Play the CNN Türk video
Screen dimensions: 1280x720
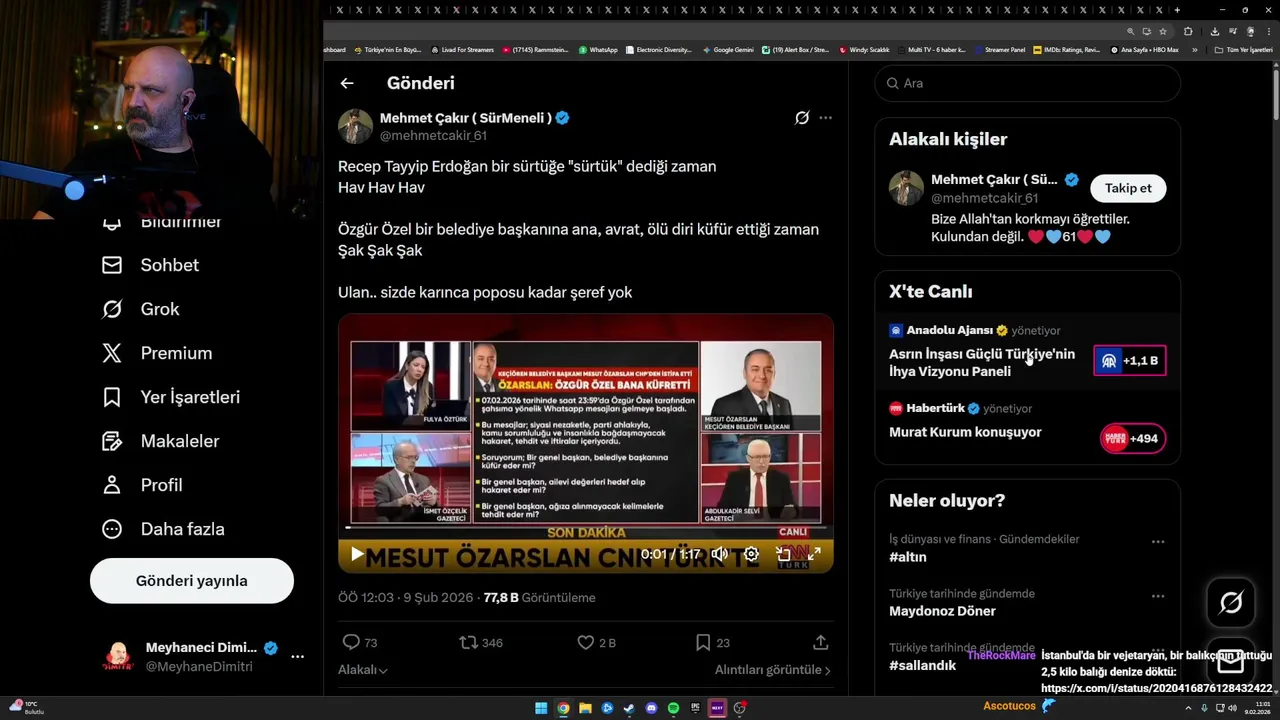(357, 554)
